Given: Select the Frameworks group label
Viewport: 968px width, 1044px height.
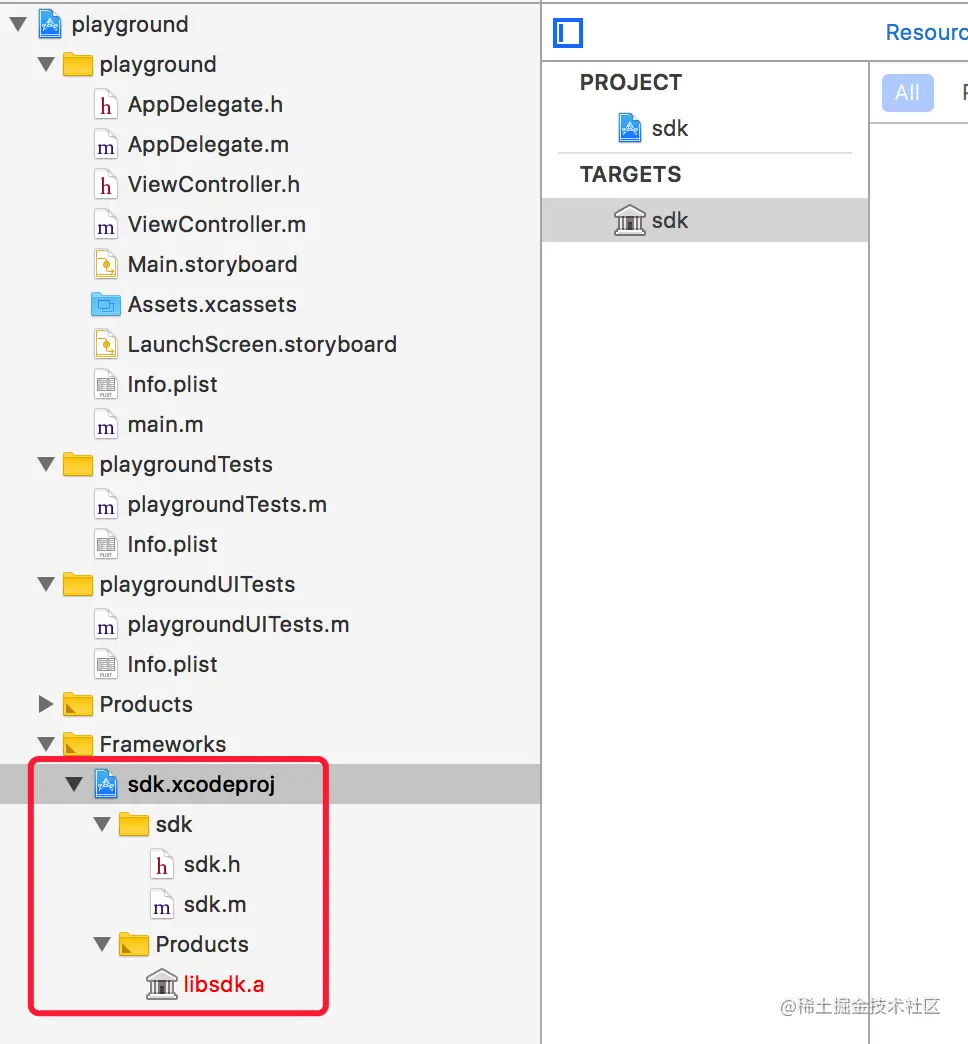Looking at the screenshot, I should (162, 744).
